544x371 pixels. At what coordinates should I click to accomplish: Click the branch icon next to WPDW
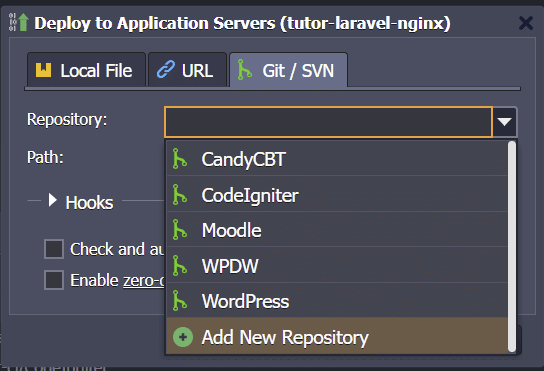180,265
